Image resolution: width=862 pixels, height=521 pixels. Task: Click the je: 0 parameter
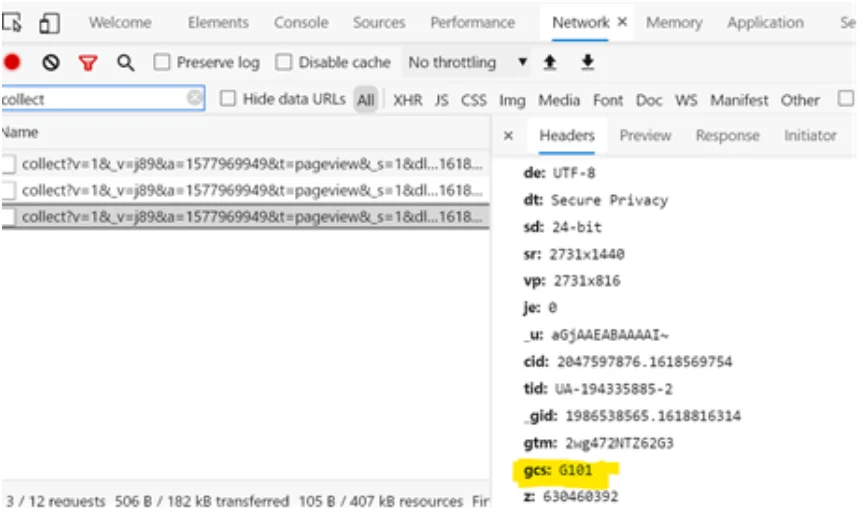(540, 308)
